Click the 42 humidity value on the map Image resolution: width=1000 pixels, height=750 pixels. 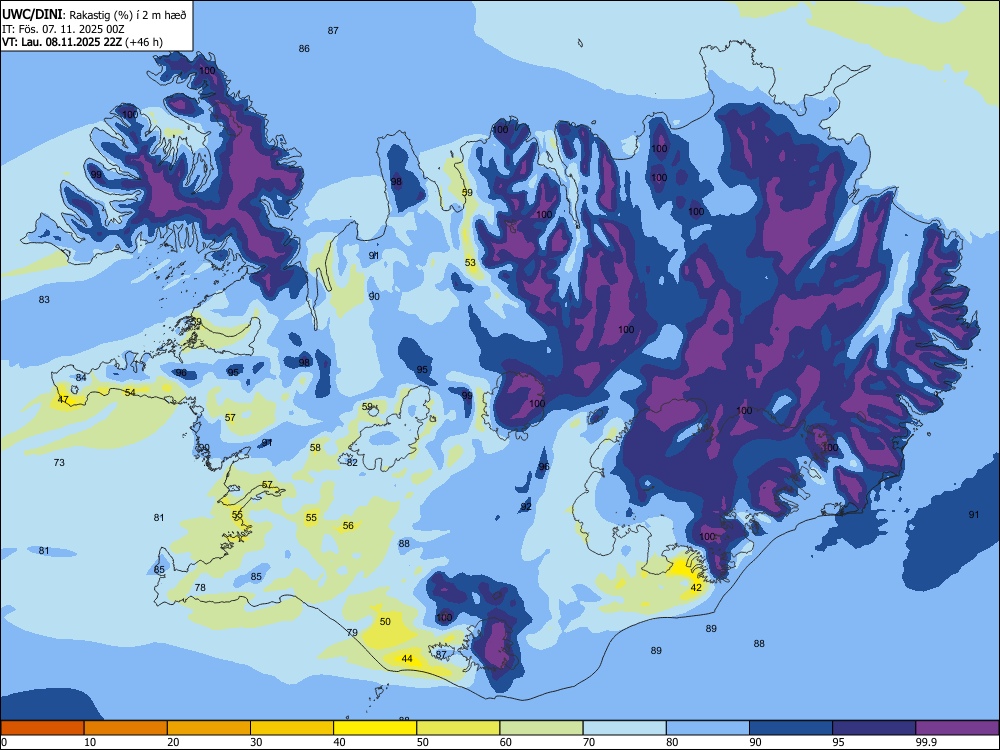tap(696, 587)
